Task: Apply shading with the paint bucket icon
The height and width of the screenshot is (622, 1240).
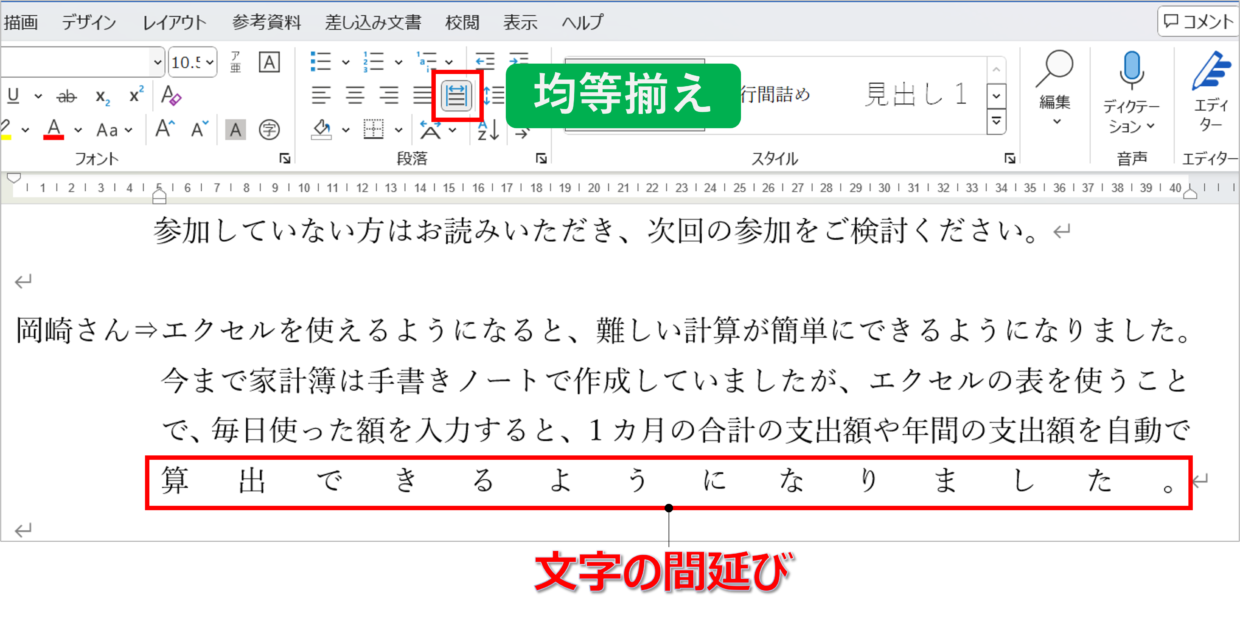Action: (321, 129)
